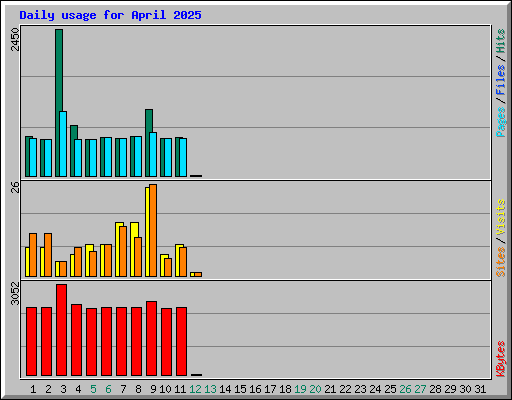Screen dimensions: 512x400
Task: Click day 5 on the x-axis
Action: click(x=93, y=389)
